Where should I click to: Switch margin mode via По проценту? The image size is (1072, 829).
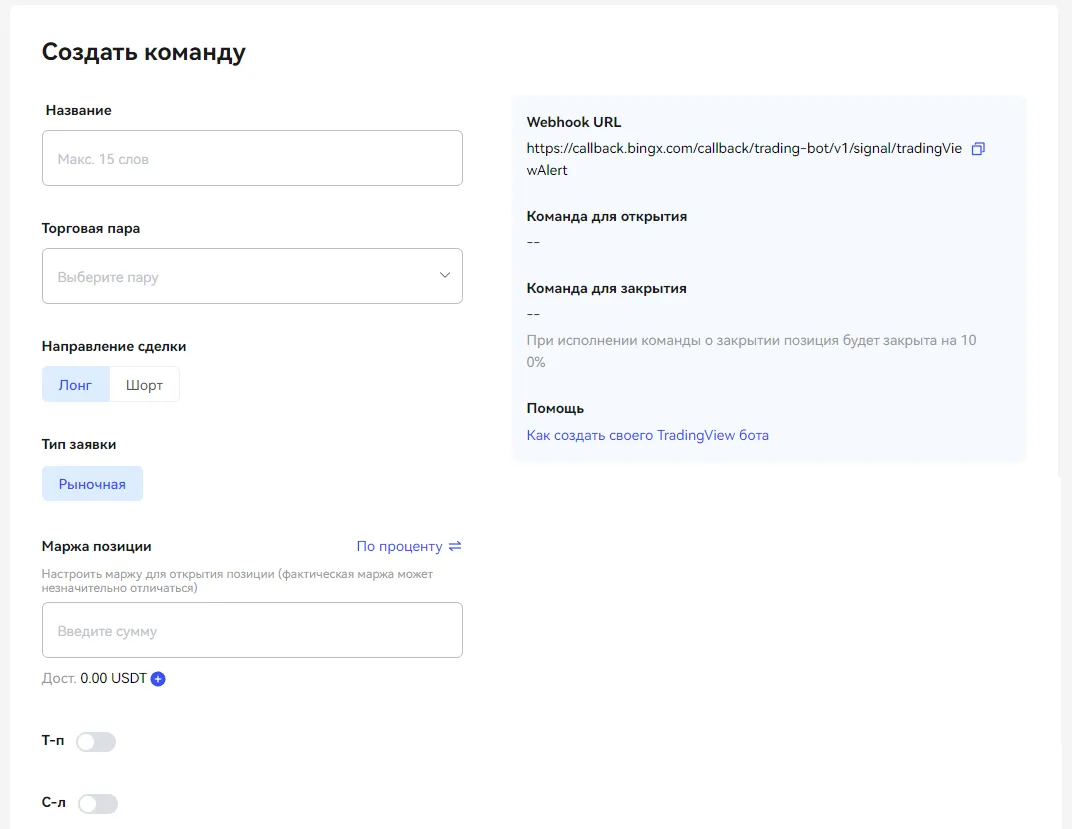[x=399, y=546]
